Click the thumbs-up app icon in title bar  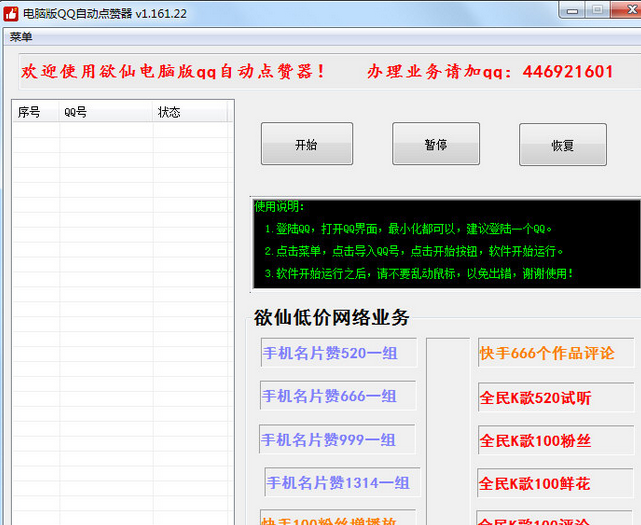[11, 13]
